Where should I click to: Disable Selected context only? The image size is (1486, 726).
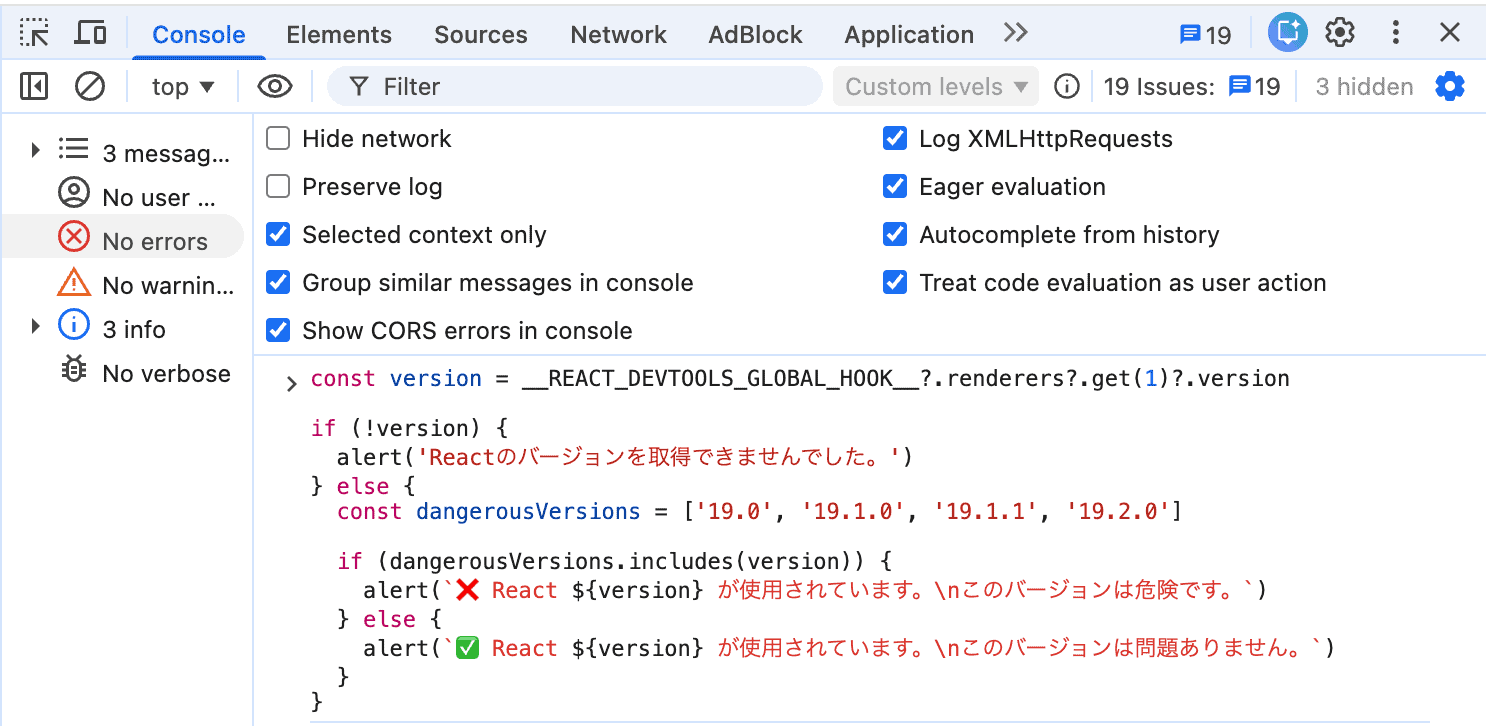coord(277,234)
